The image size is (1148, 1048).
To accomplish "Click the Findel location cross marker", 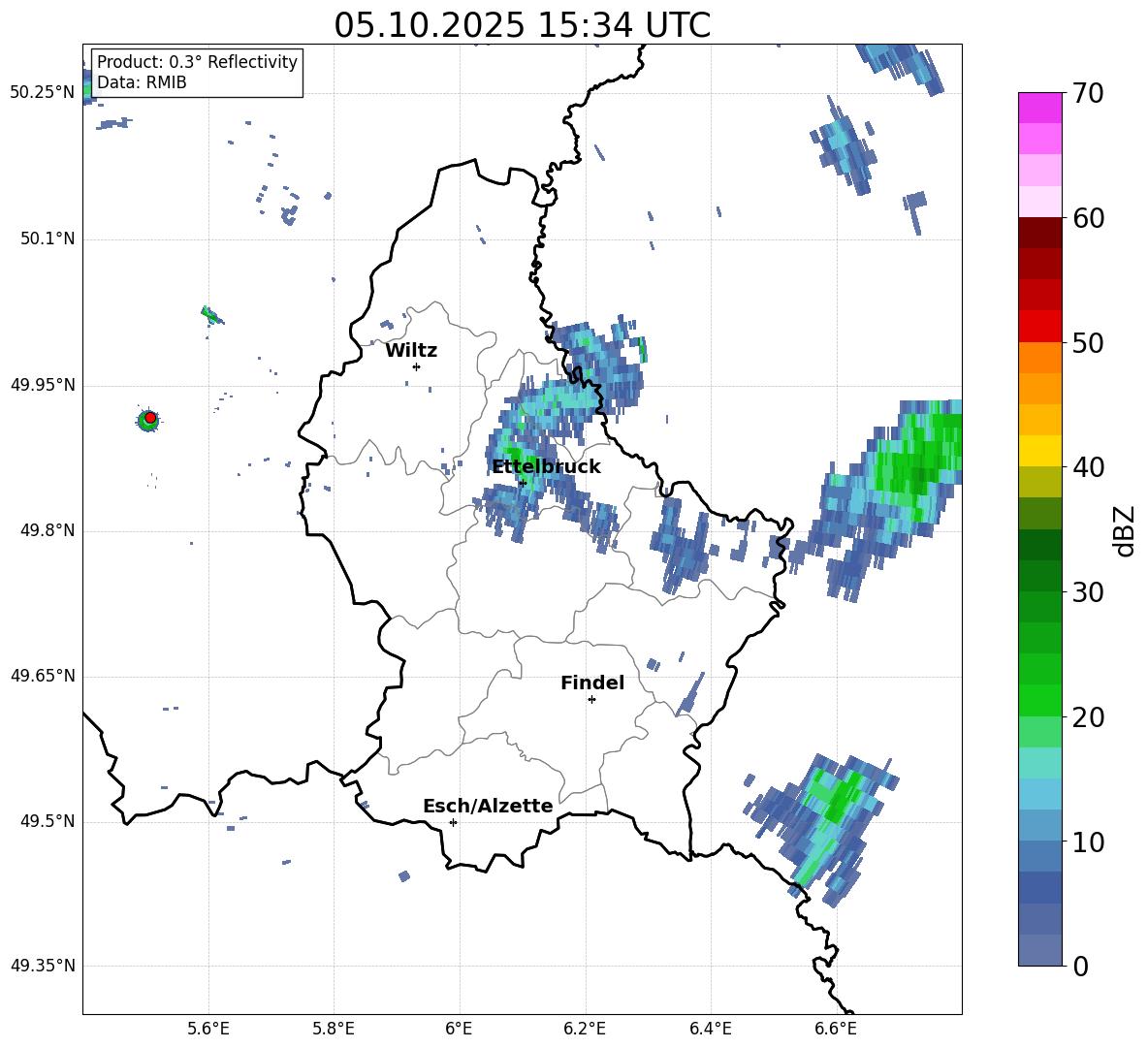I will 591,700.
